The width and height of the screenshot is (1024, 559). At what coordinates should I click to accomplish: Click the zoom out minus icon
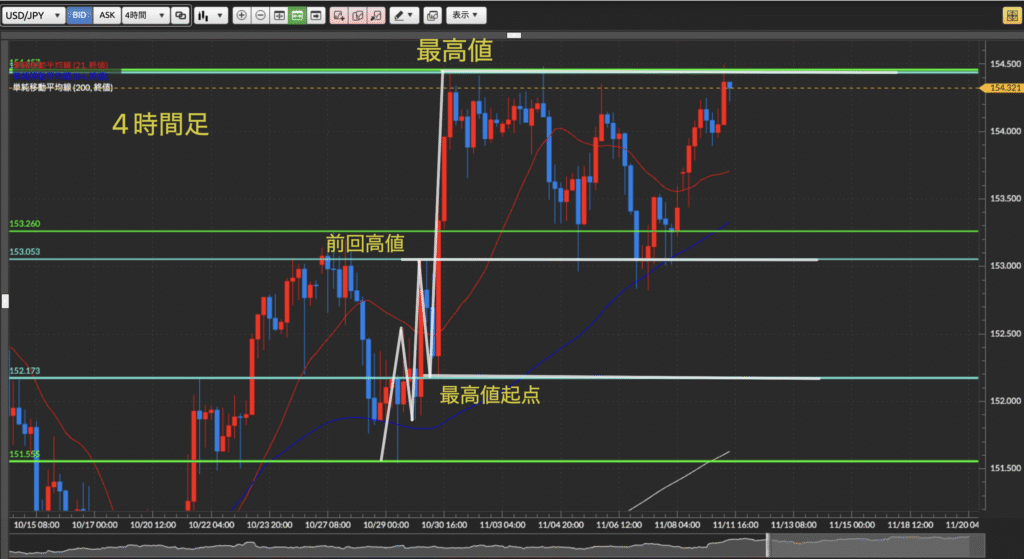click(x=260, y=16)
